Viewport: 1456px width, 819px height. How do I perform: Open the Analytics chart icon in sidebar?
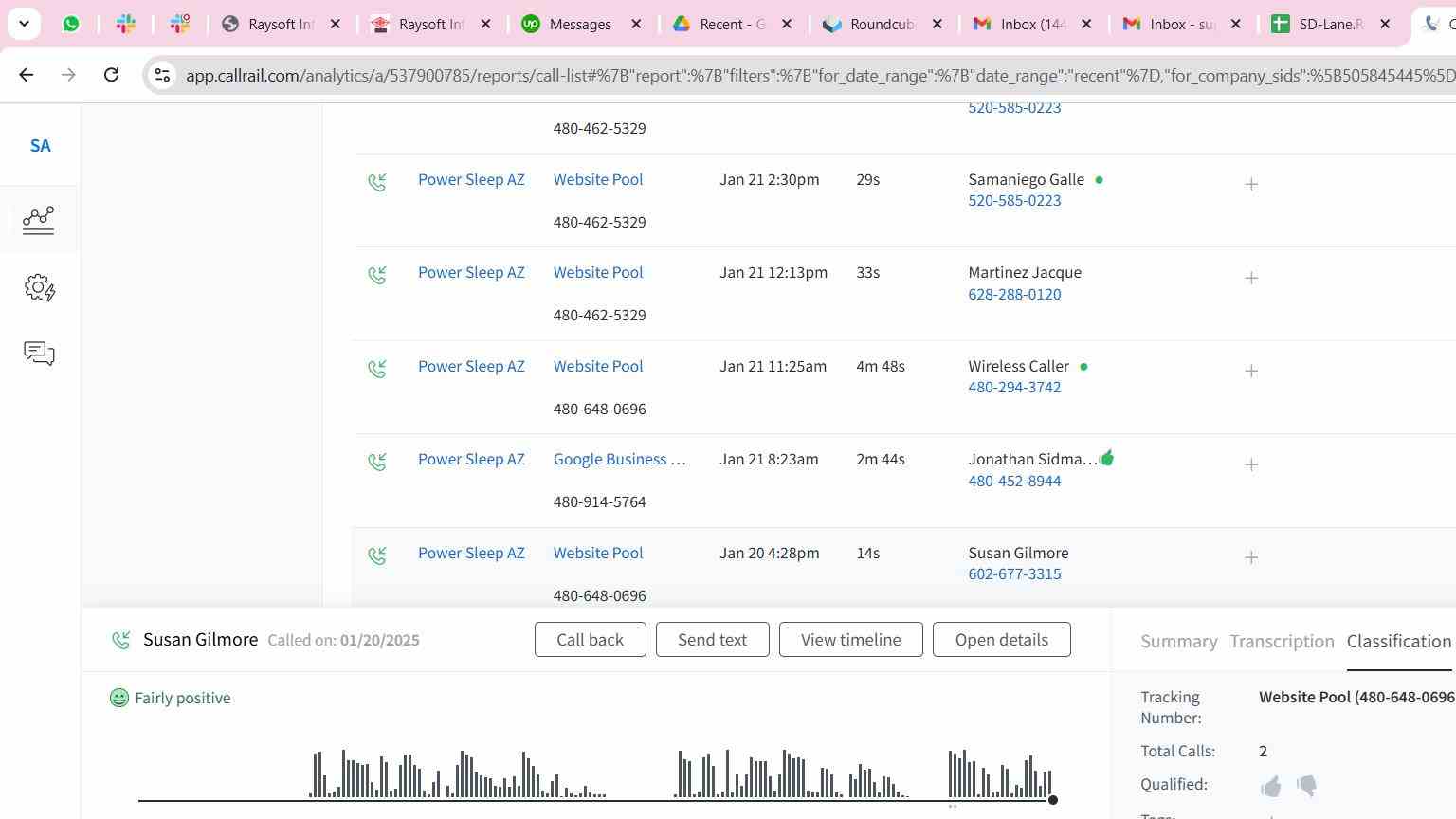click(39, 220)
